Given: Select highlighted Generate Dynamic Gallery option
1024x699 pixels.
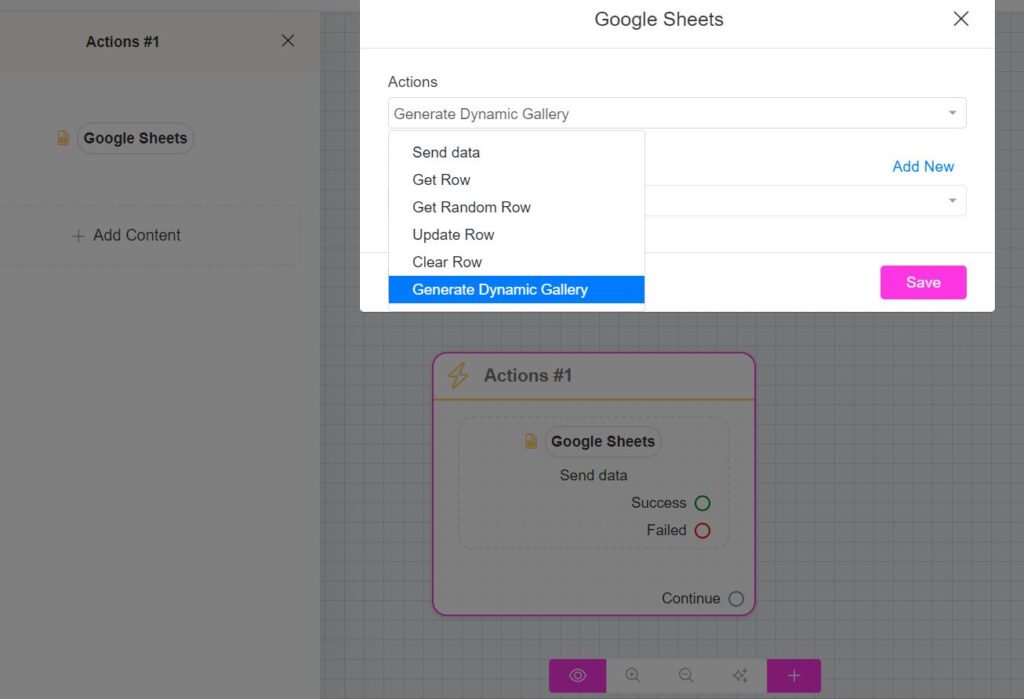Looking at the screenshot, I should pyautogui.click(x=516, y=289).
